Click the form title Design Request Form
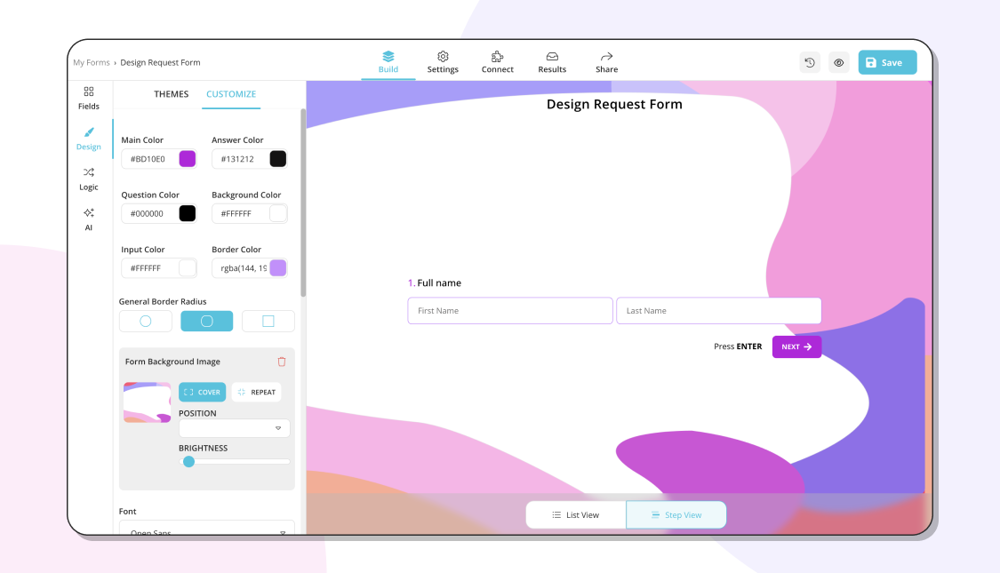This screenshot has height=573, width=1000. 614,104
